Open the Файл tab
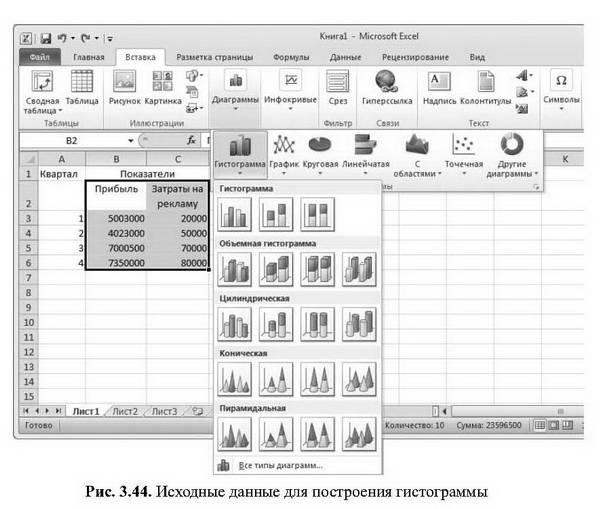The image size is (600, 509). pos(41,57)
